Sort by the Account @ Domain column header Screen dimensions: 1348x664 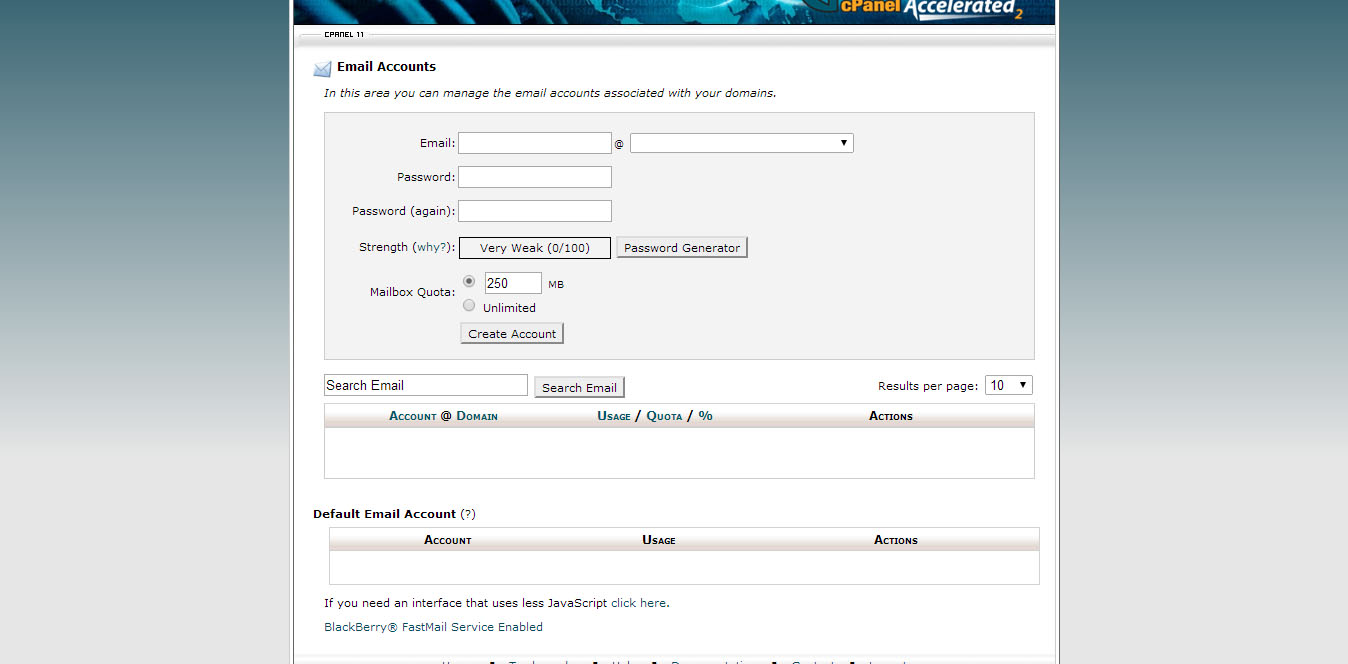click(x=443, y=415)
